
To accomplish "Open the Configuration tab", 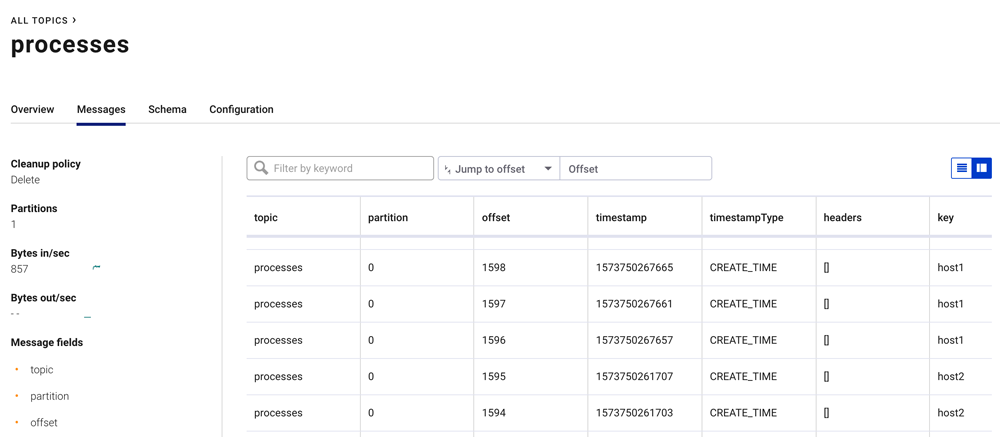I will click(241, 109).
